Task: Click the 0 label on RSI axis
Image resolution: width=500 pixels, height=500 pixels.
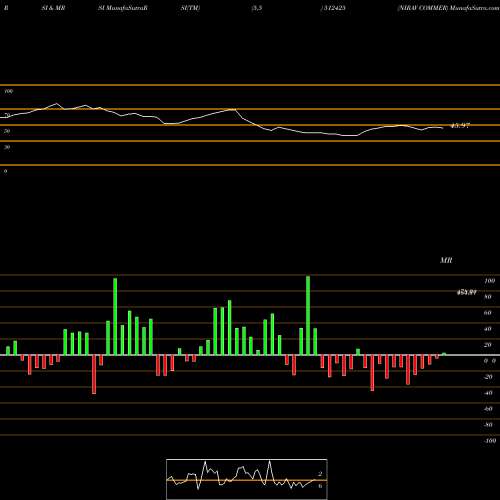Action: (5, 171)
